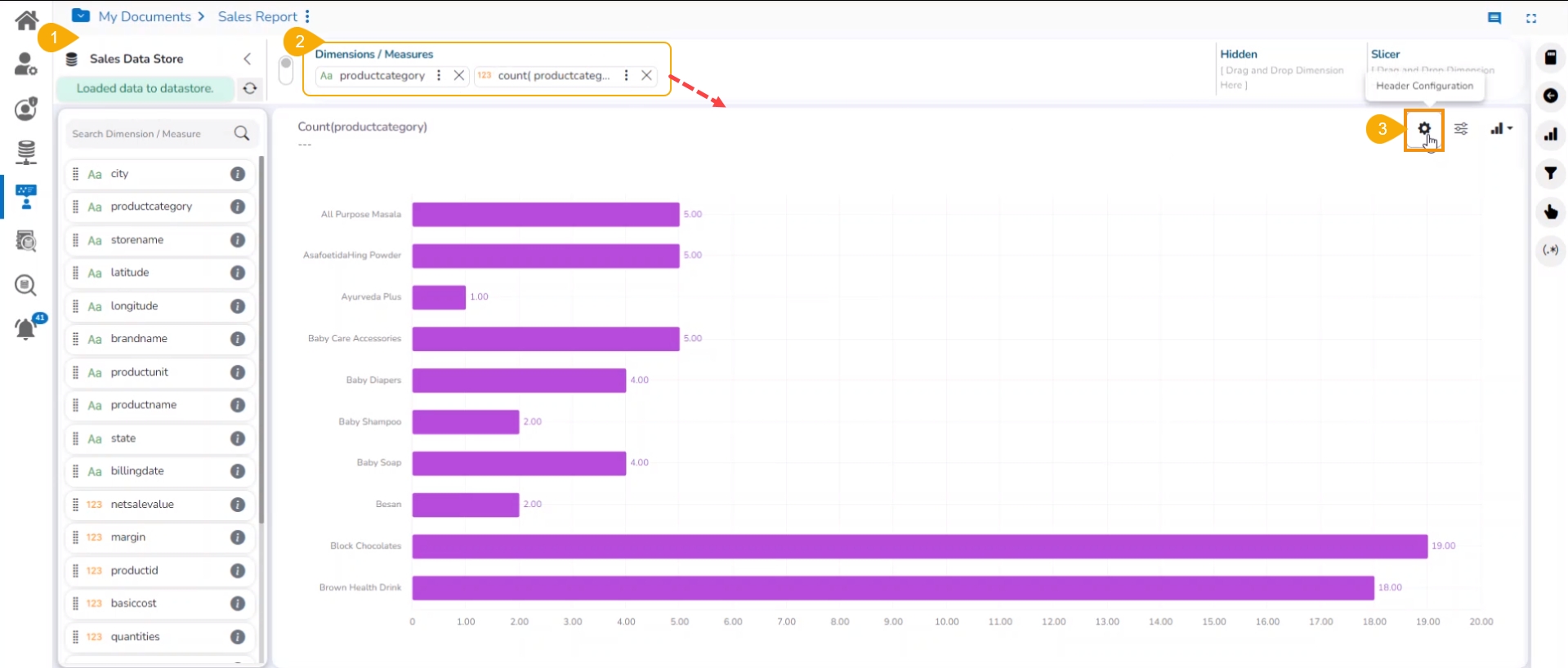
Task: Refresh the Sales Data Store data
Action: 250,88
